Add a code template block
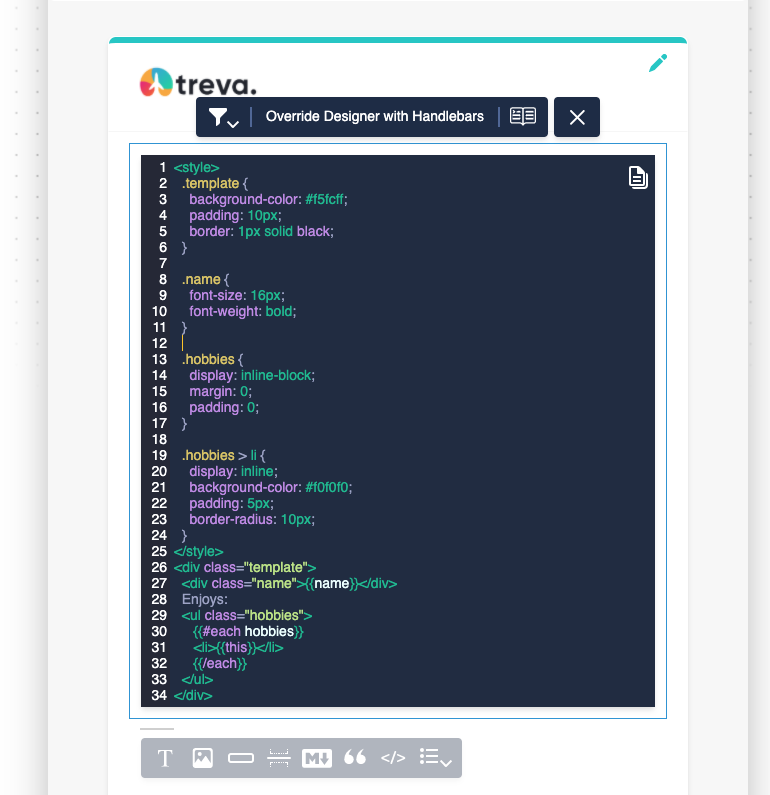 coord(393,758)
